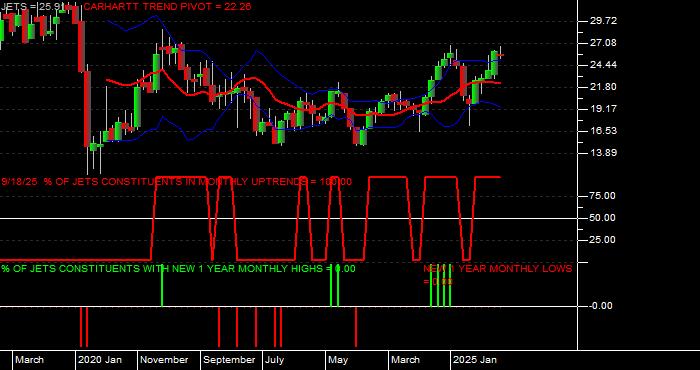Click the NEW 1 YEAR MONTHLY LOWS label
Screen dimensions: 700x370
coord(497,274)
